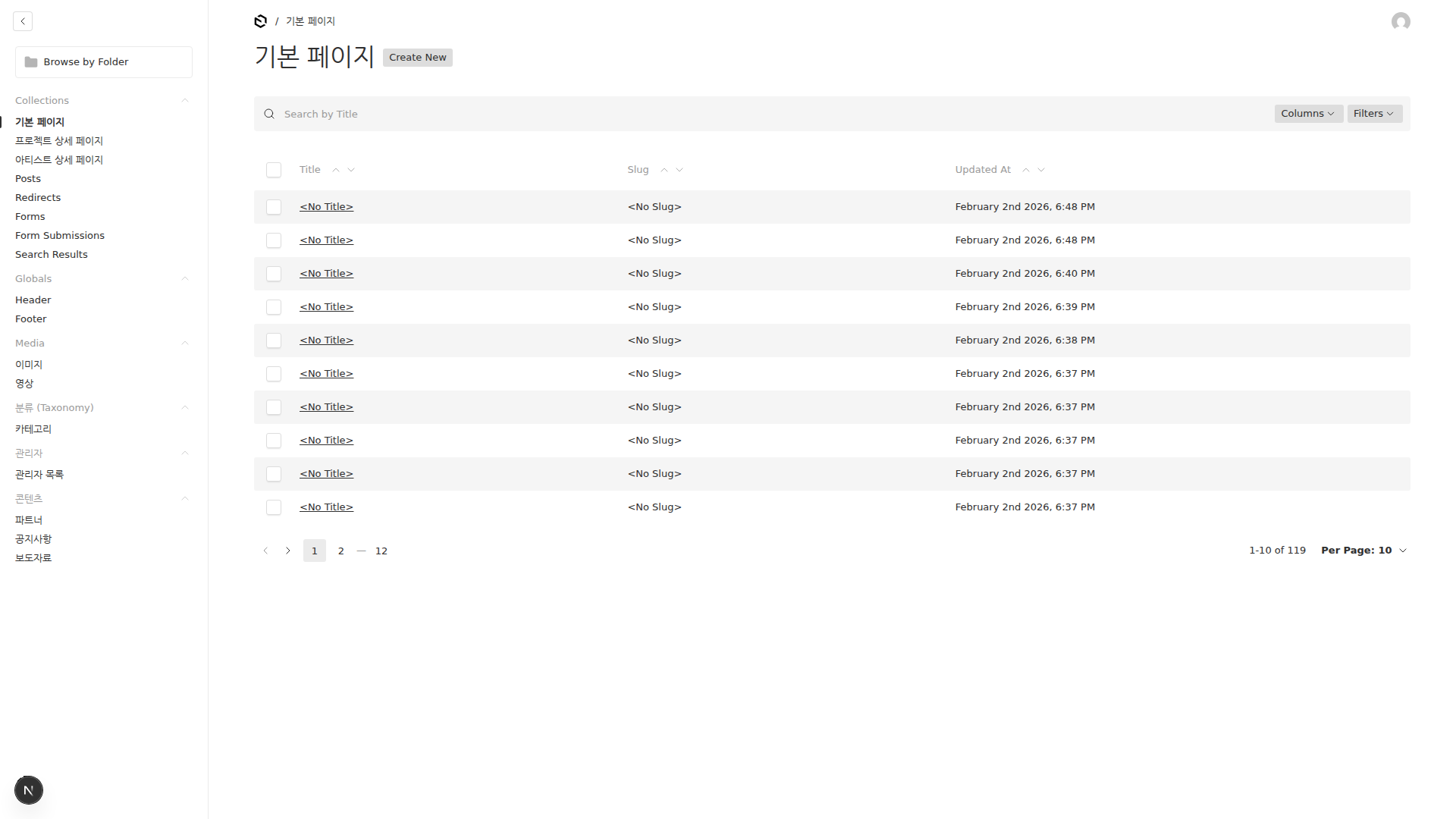
Task: Click the Create New button
Action: pyautogui.click(x=417, y=58)
